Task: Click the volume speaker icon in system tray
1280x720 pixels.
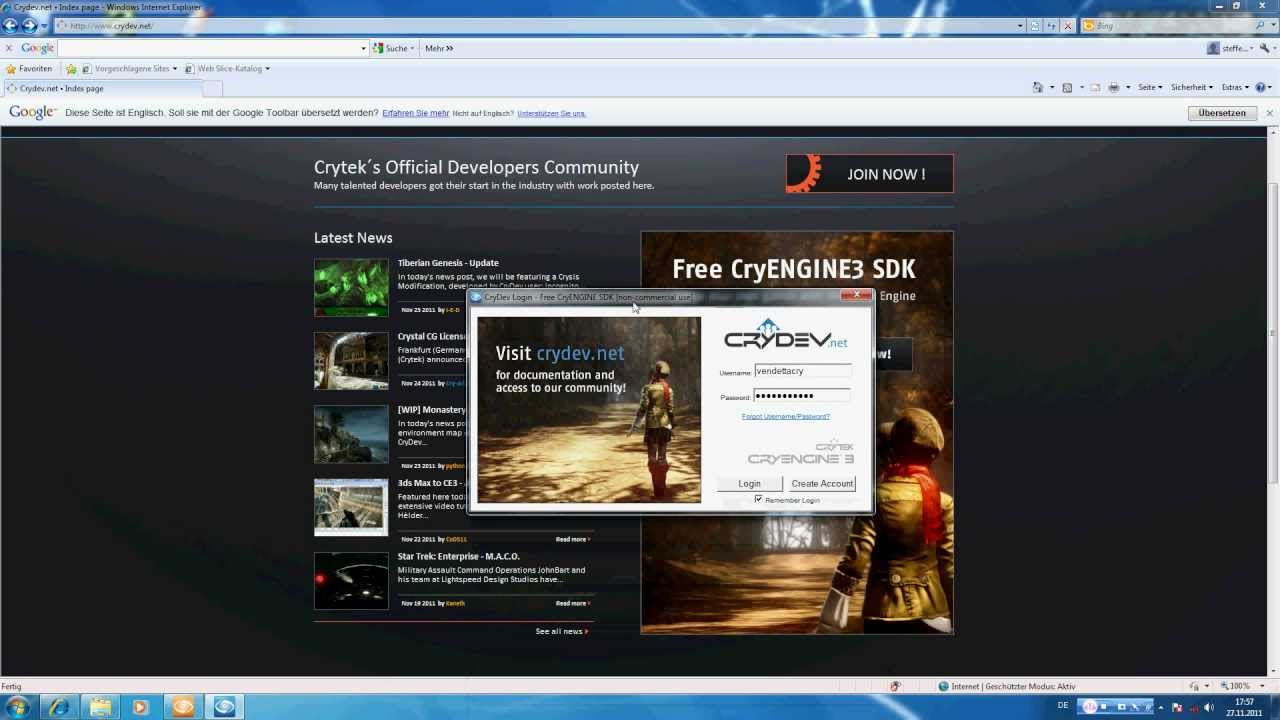Action: [1208, 707]
